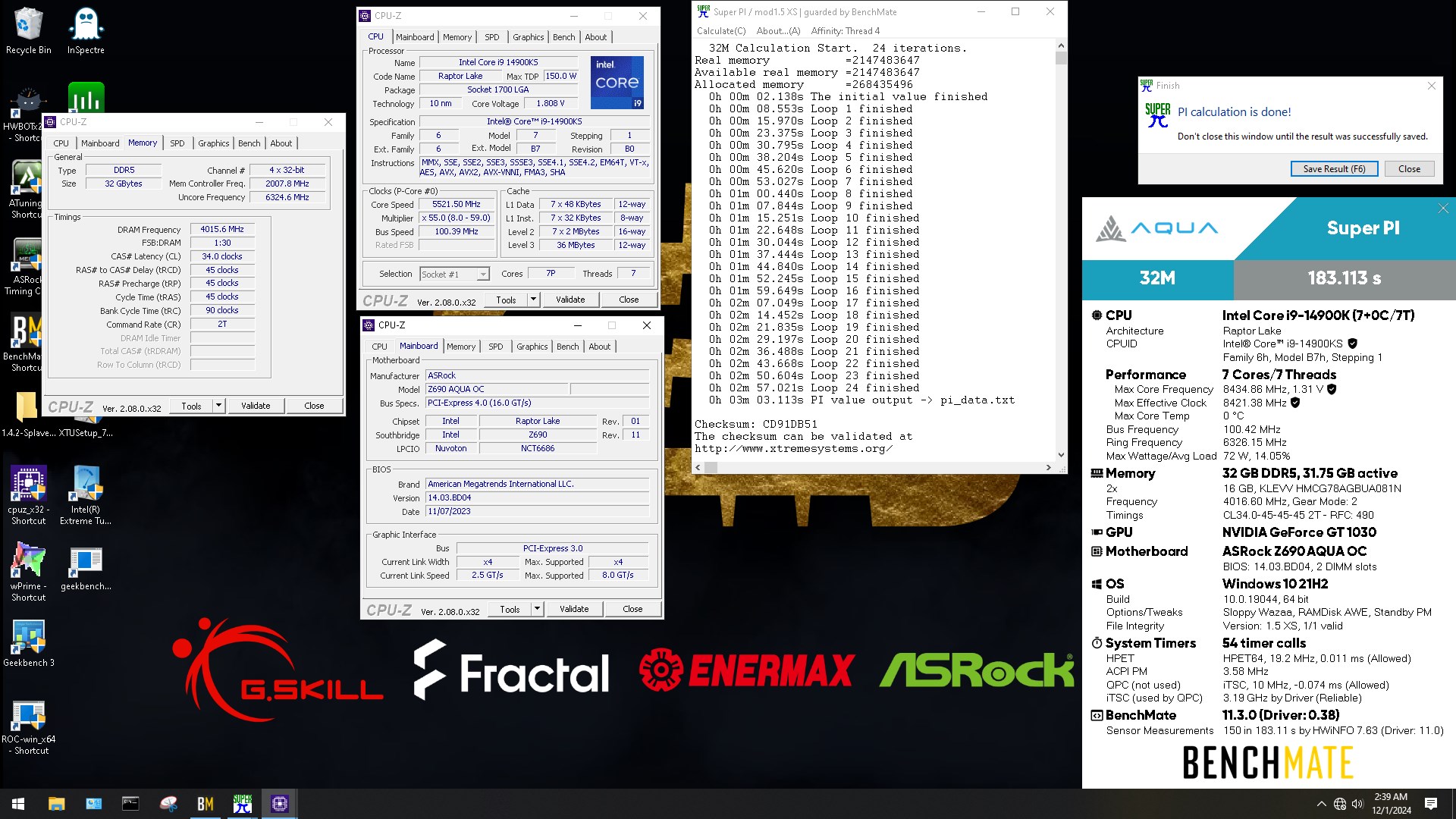Viewport: 1456px width, 819px height.
Task: Click Validate in top CPU-Z window
Action: [x=570, y=300]
